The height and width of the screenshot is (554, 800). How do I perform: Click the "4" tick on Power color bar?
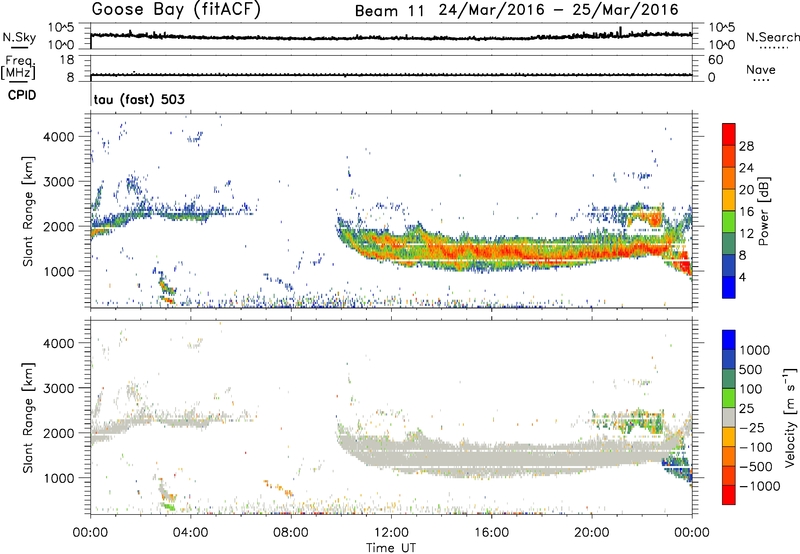pyautogui.click(x=742, y=277)
